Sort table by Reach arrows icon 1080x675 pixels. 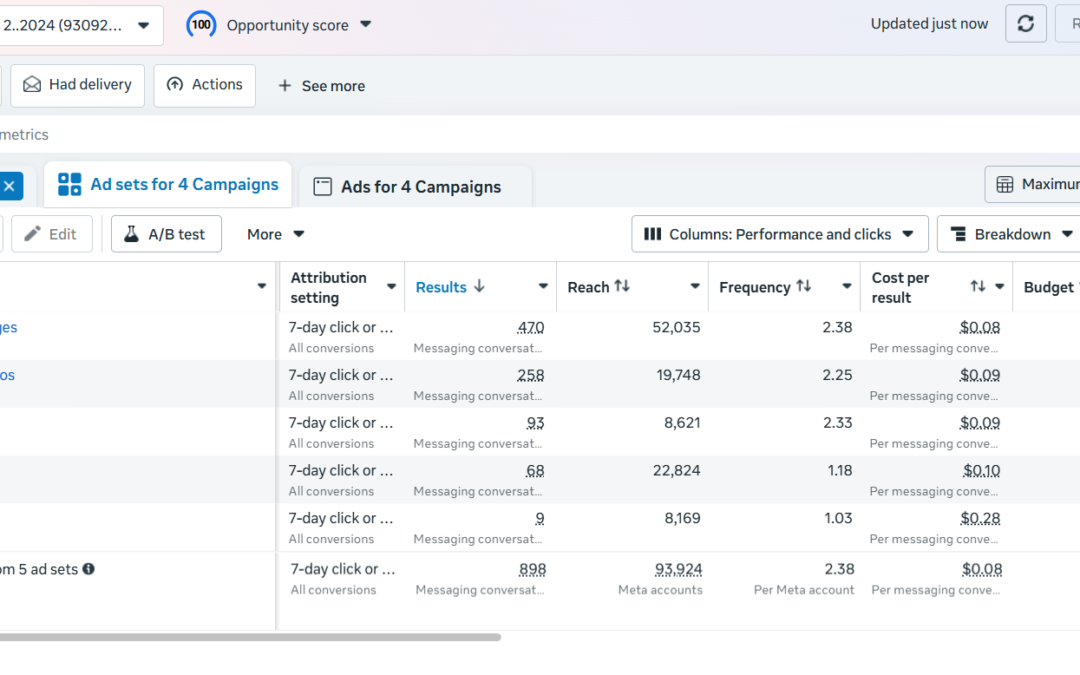tap(622, 286)
